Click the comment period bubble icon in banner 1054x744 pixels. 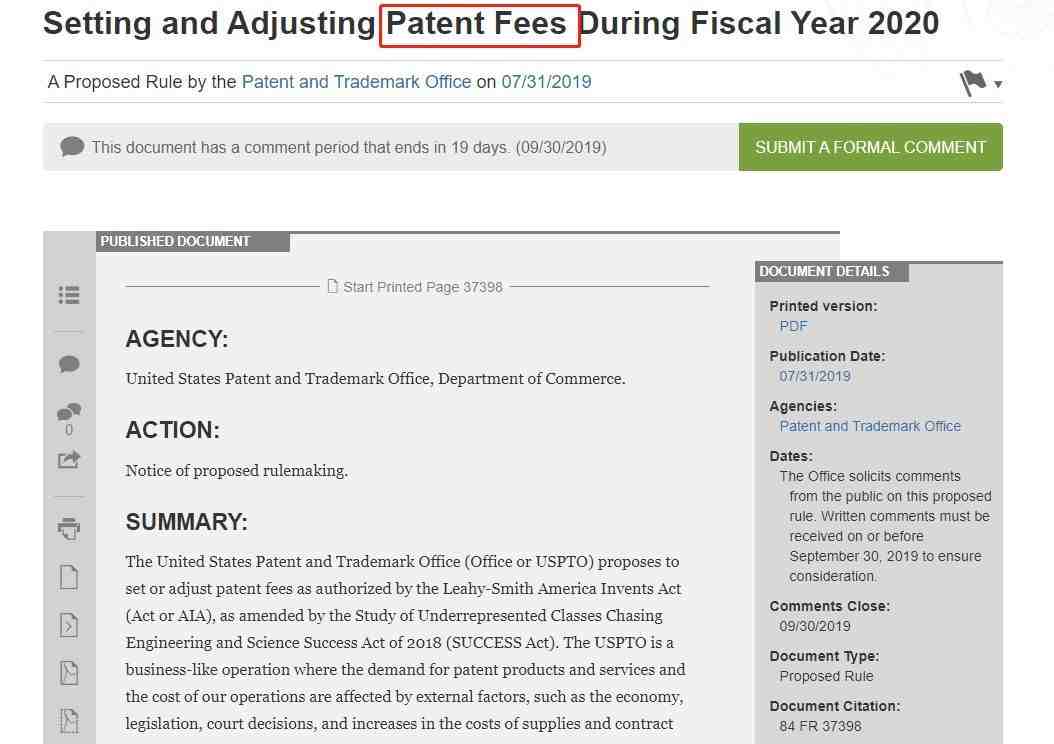[72, 147]
